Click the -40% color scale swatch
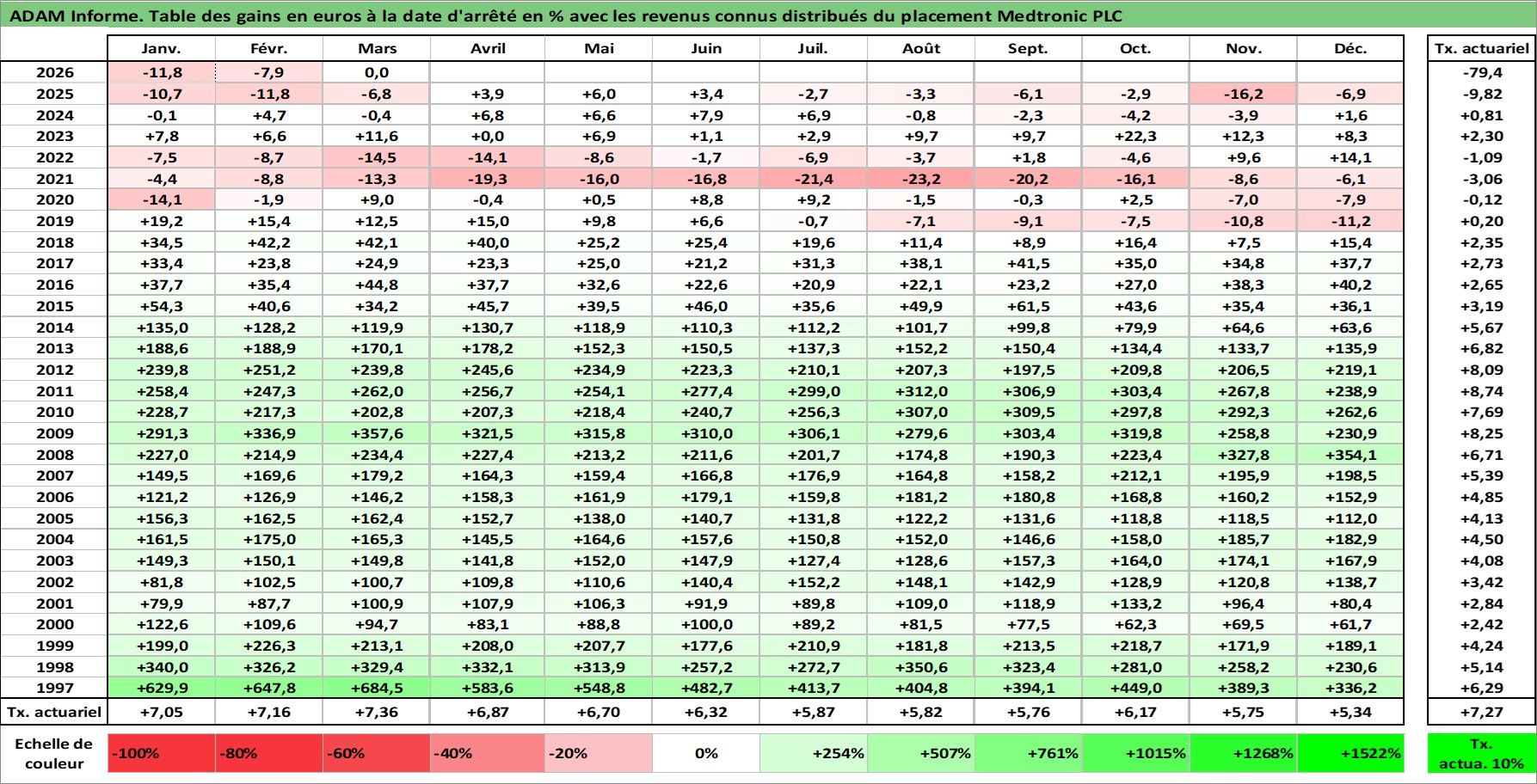Screen dimensions: 1537x784 coord(488,753)
